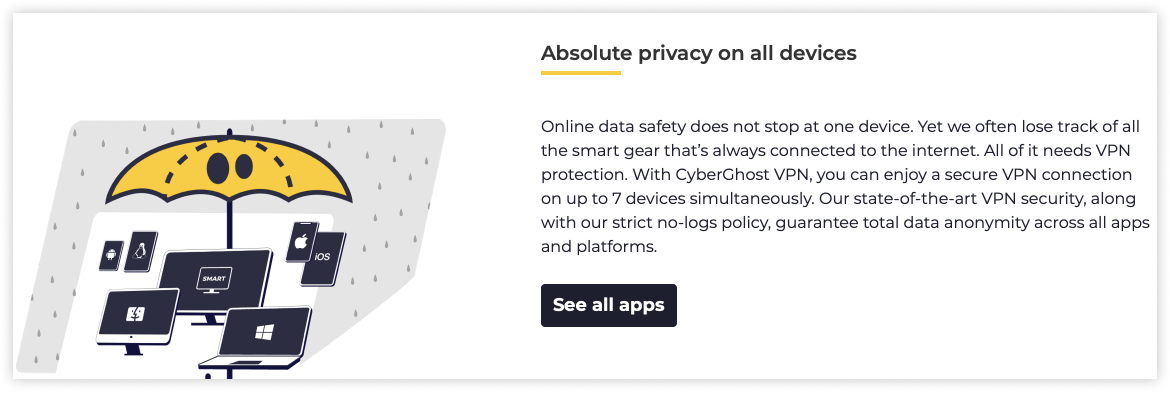This screenshot has width=1170, height=393.
Task: Choose the macOS Finder monitor icon
Action: click(x=139, y=317)
